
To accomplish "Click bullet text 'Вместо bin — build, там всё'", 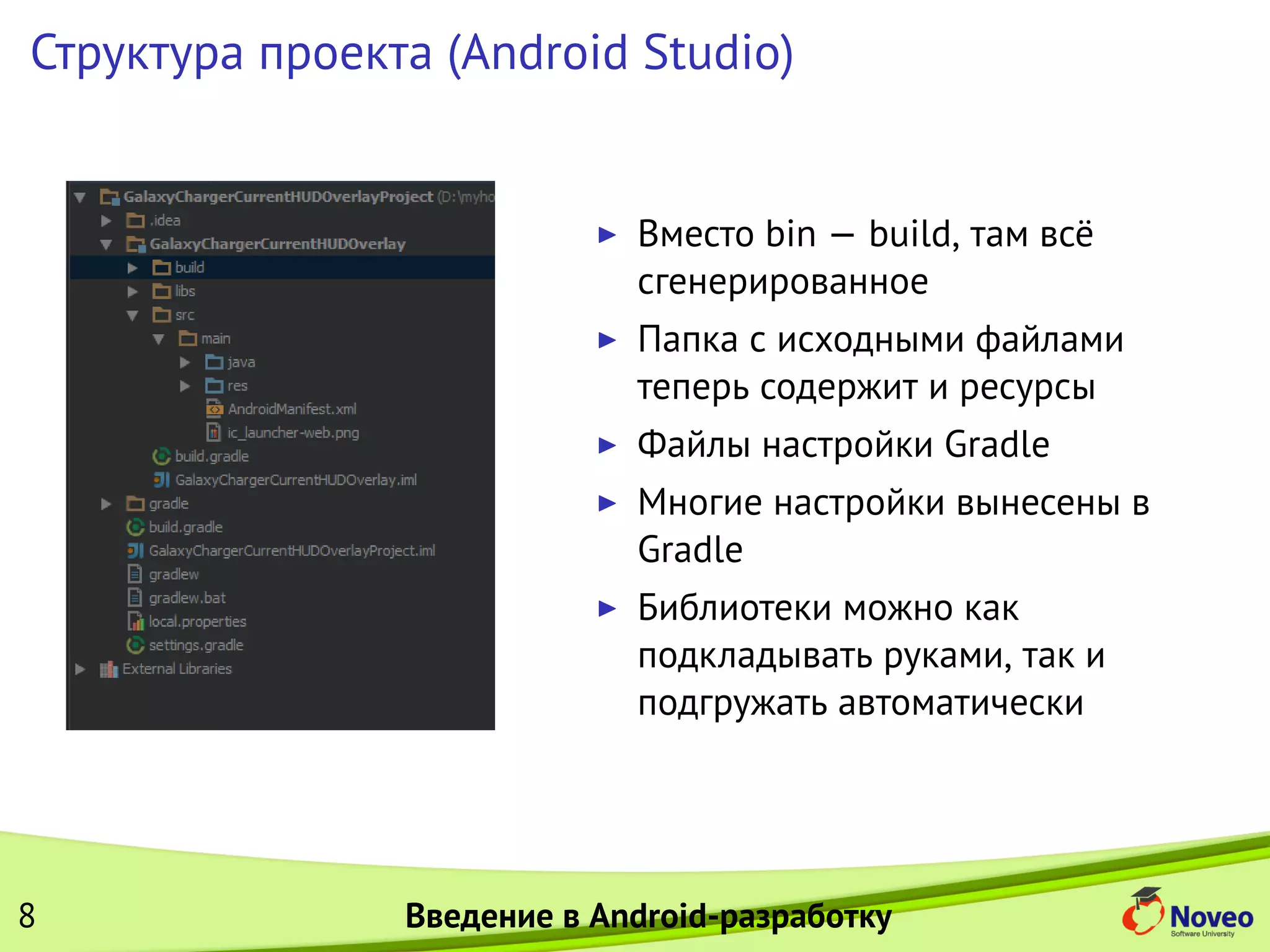I will (865, 234).
